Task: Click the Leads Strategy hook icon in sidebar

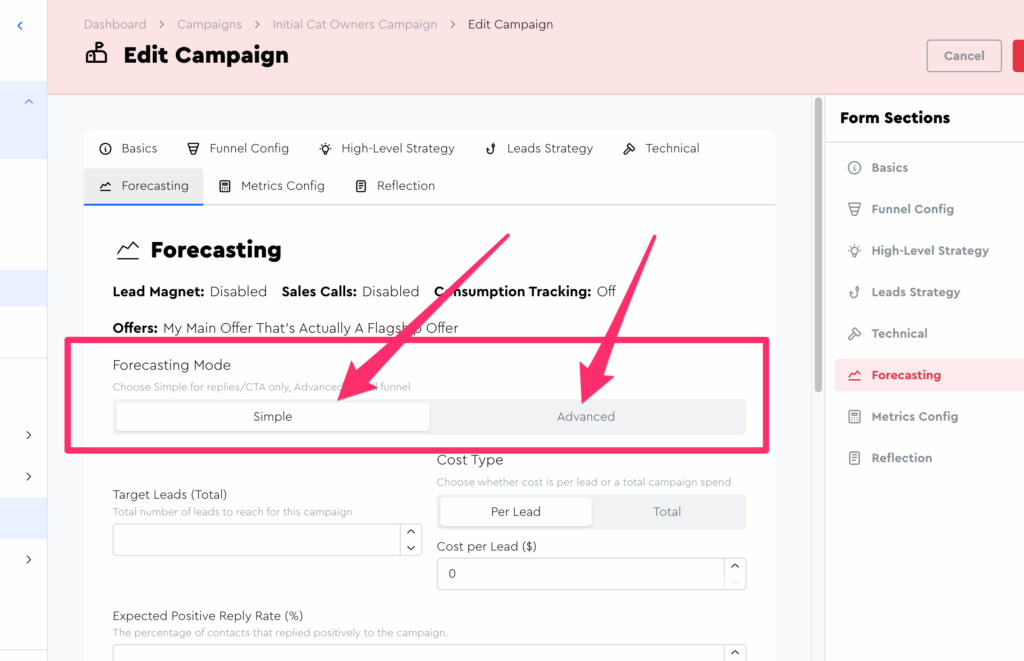Action: click(854, 292)
